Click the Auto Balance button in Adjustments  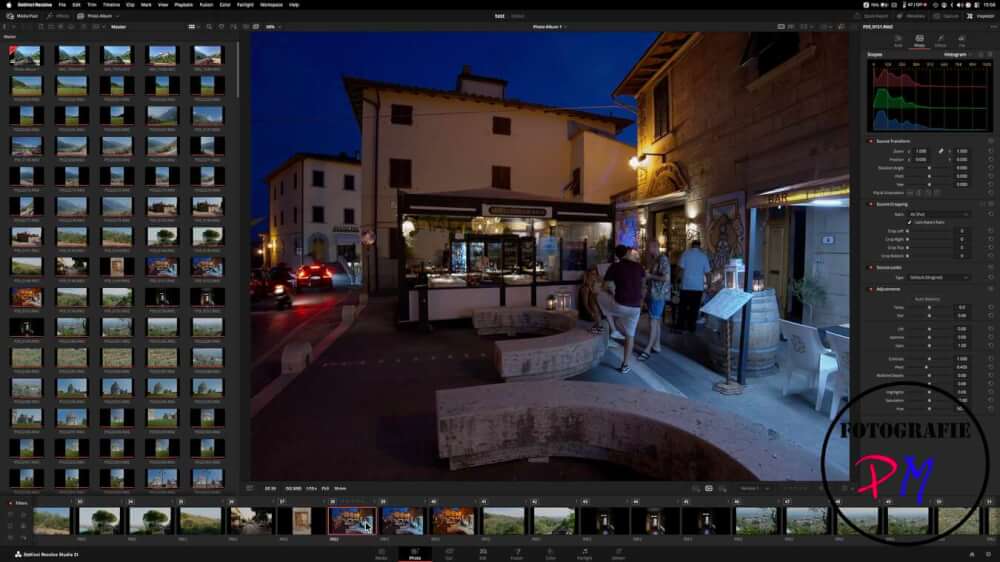tap(927, 299)
